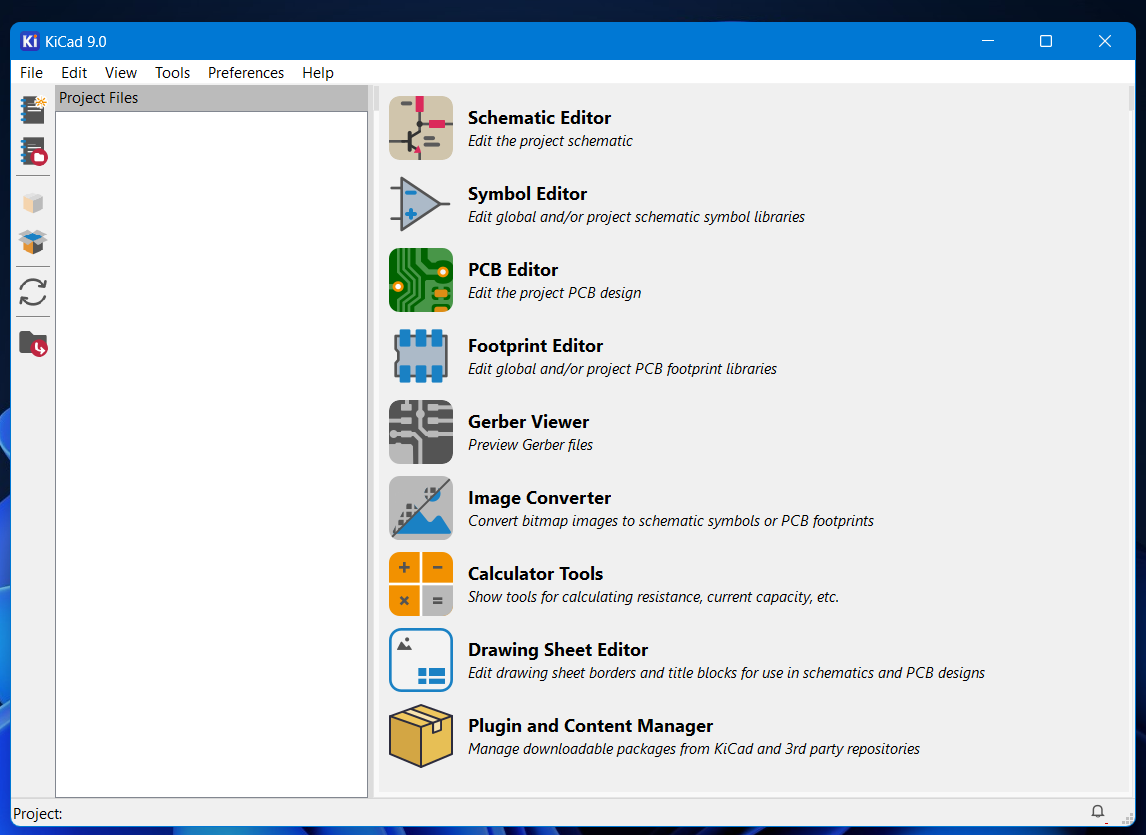Click Plugin and Content Manager title text

591,726
